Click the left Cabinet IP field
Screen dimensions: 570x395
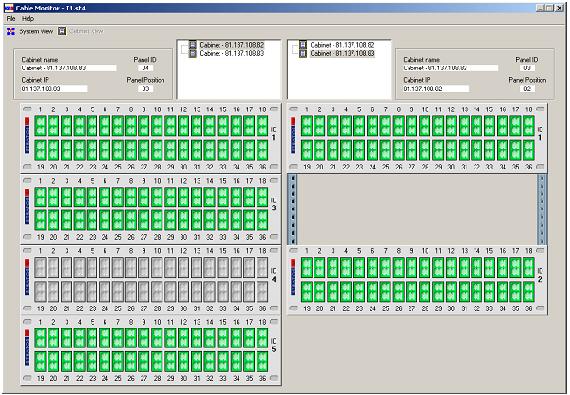pos(55,89)
